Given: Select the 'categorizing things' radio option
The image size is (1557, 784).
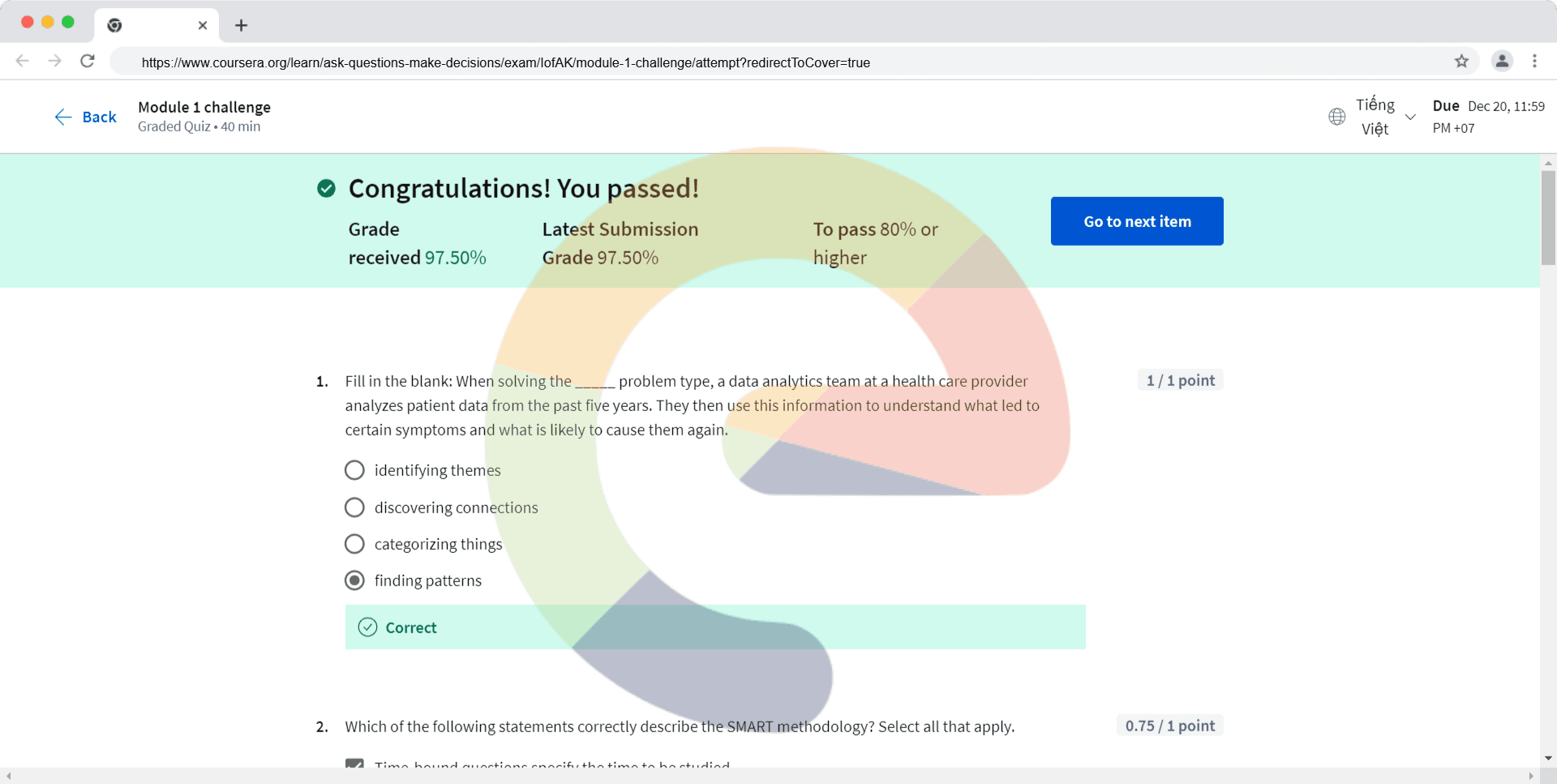Looking at the screenshot, I should [354, 544].
